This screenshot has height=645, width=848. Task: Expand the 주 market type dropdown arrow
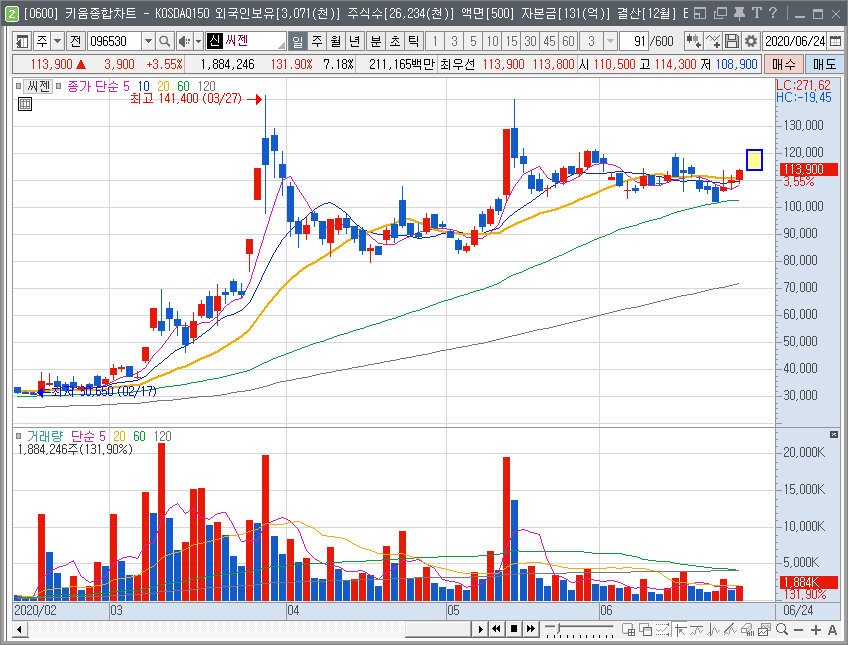pos(58,41)
